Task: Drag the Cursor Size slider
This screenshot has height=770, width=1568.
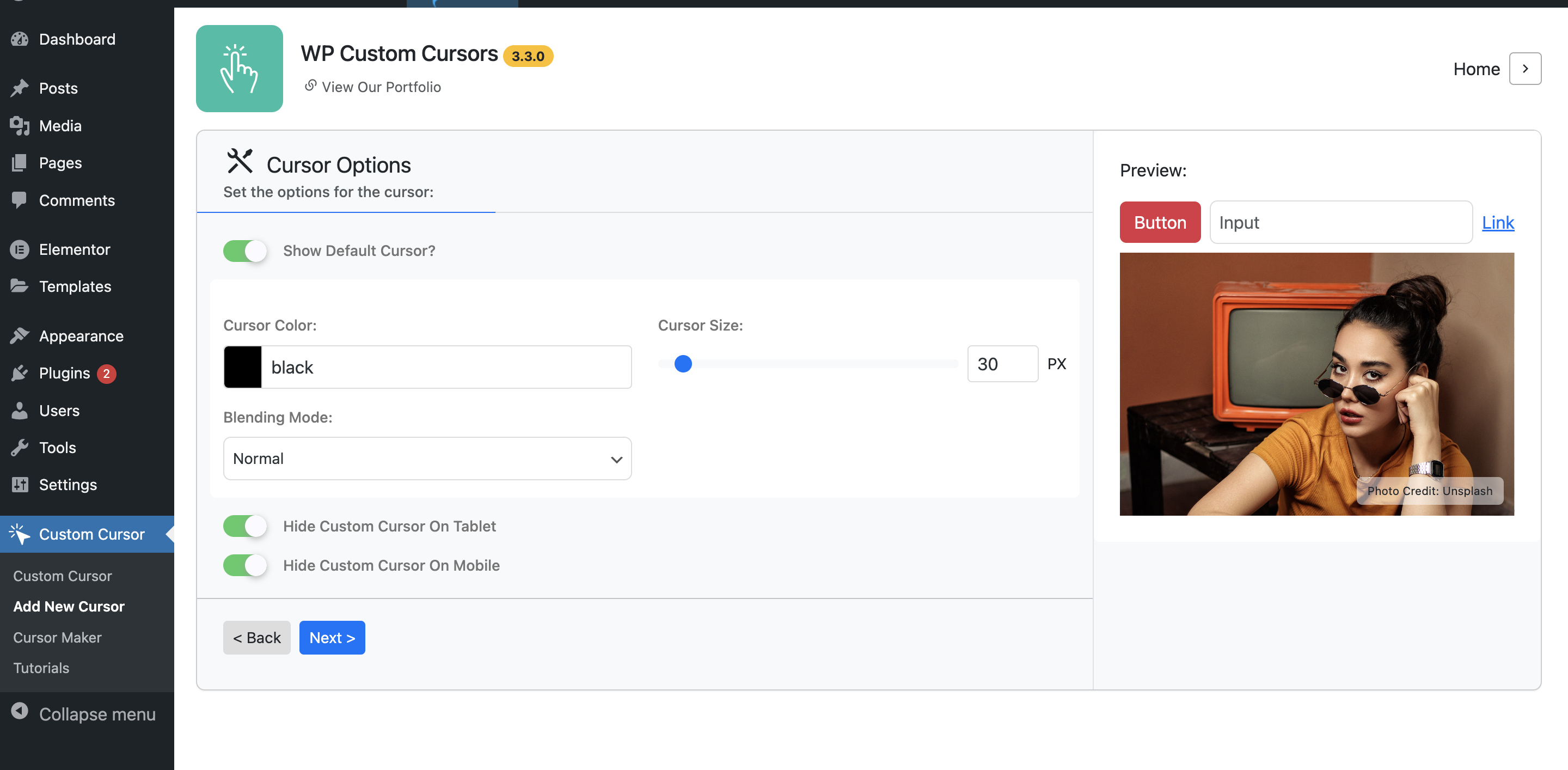Action: pyautogui.click(x=684, y=363)
